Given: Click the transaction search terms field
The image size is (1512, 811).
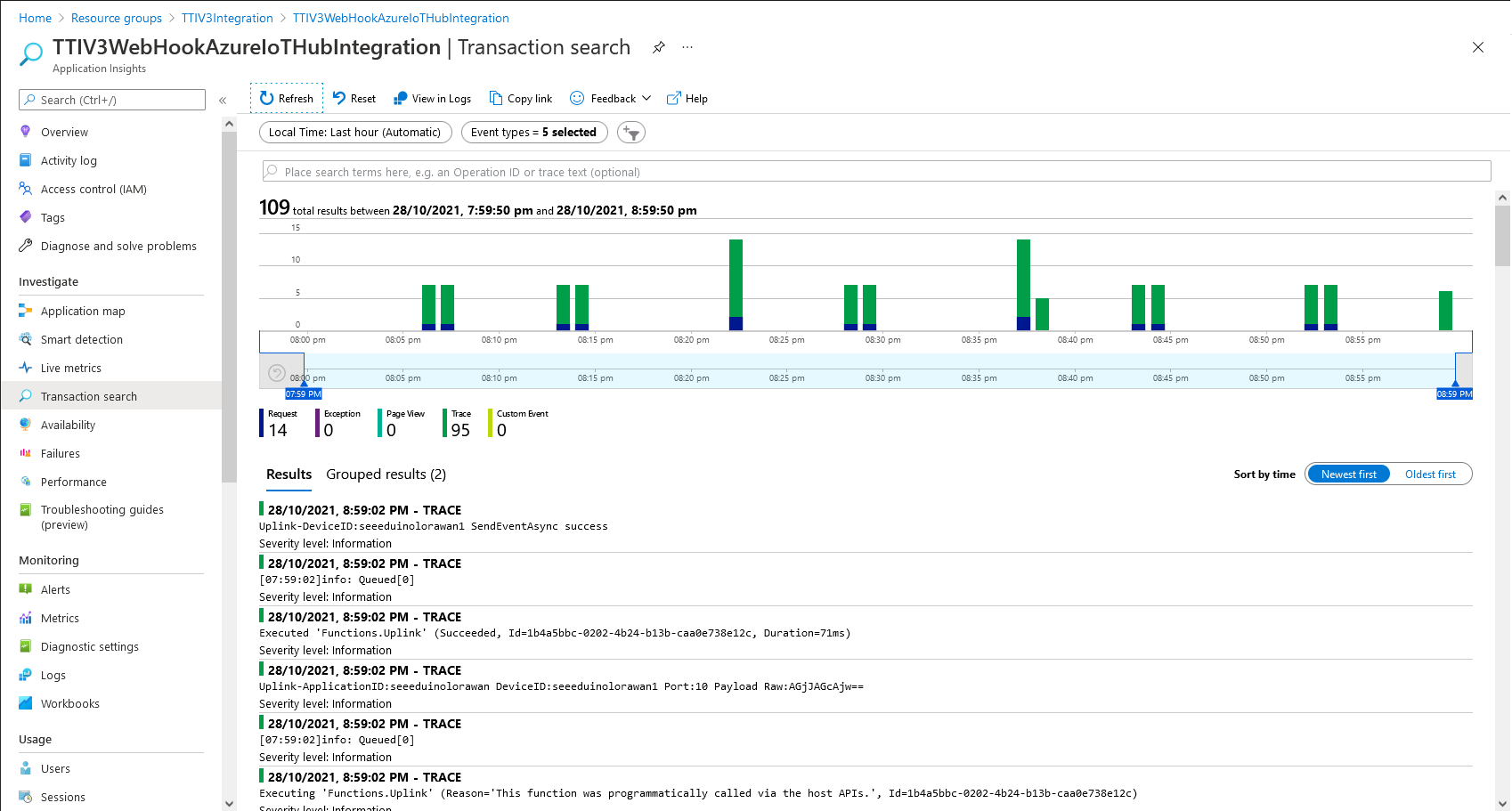Looking at the screenshot, I should click(x=876, y=172).
